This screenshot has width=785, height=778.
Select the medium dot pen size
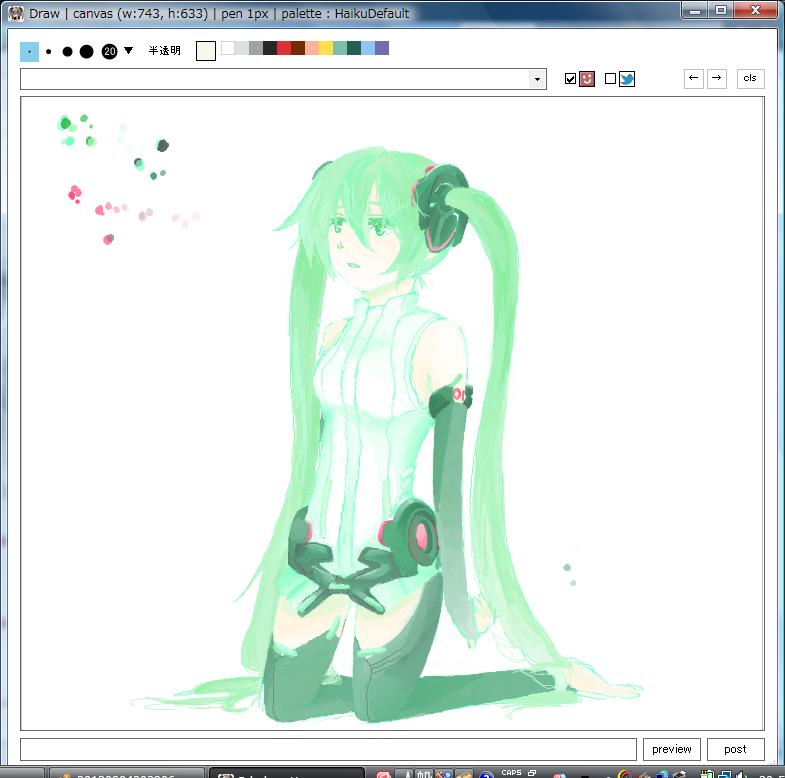tap(67, 51)
